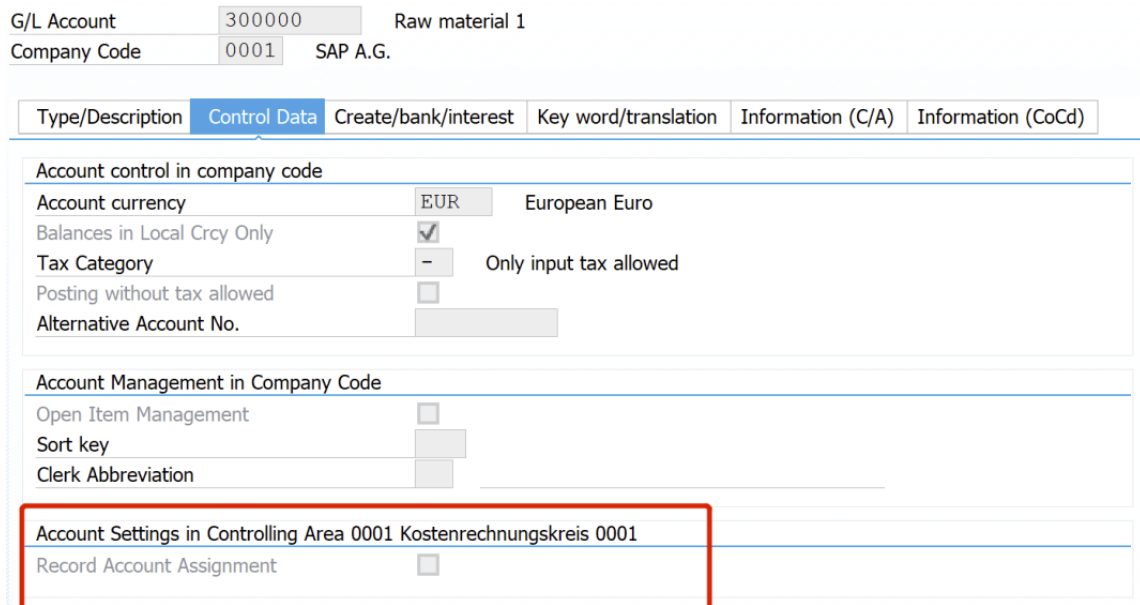Click the Company Code field 0001

tap(250, 51)
